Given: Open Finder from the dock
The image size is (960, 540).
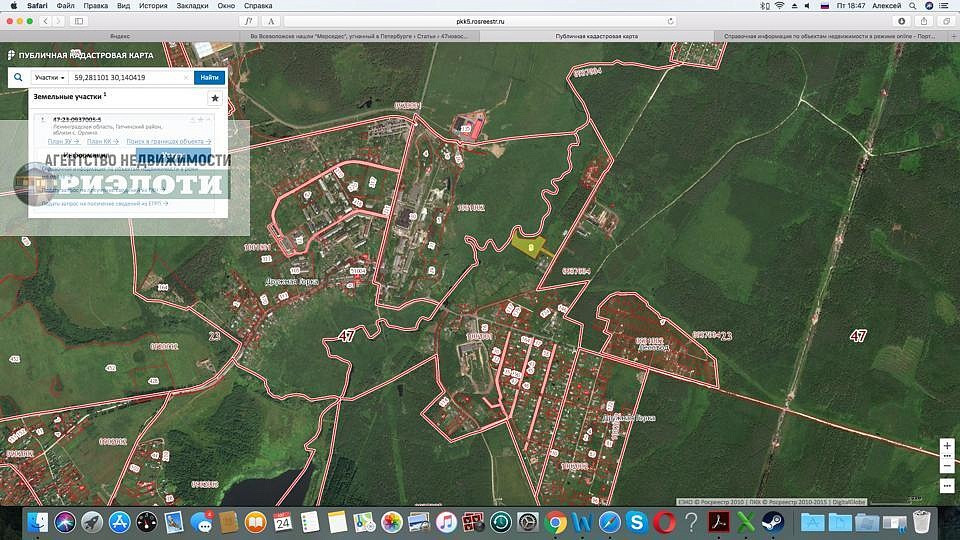Looking at the screenshot, I should click(x=37, y=522).
